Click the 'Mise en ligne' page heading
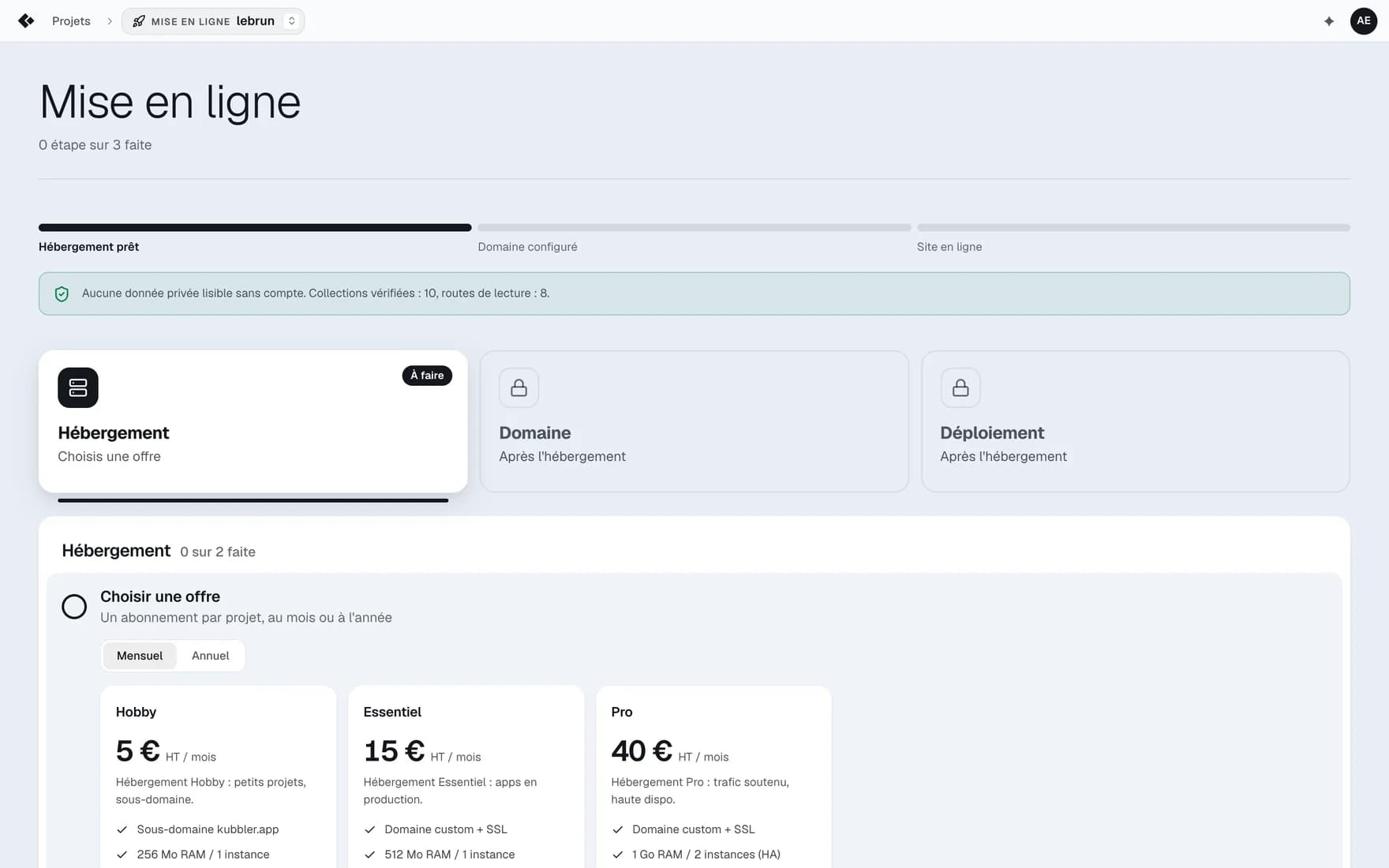1389x868 pixels. [170, 103]
